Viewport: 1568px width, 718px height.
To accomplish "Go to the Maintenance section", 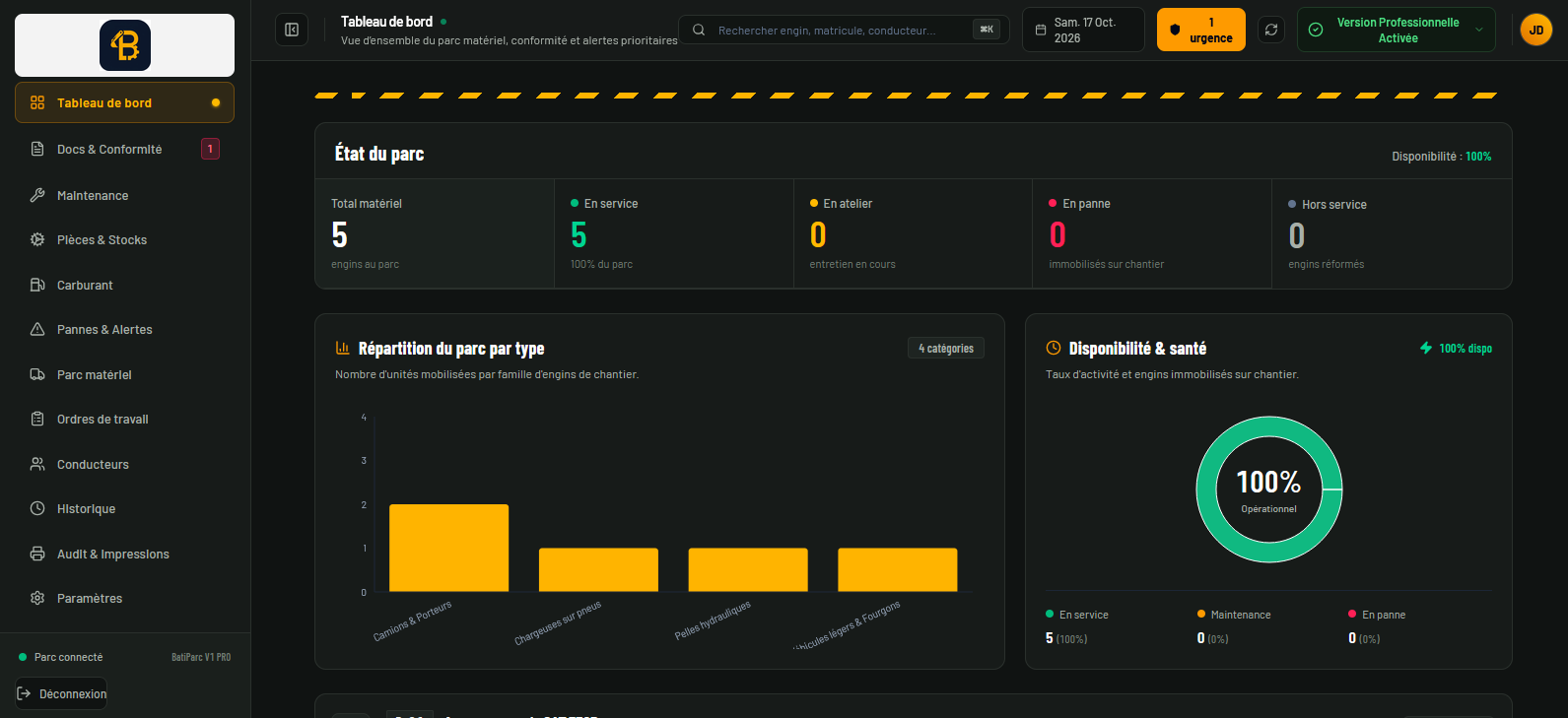I will 125,195.
